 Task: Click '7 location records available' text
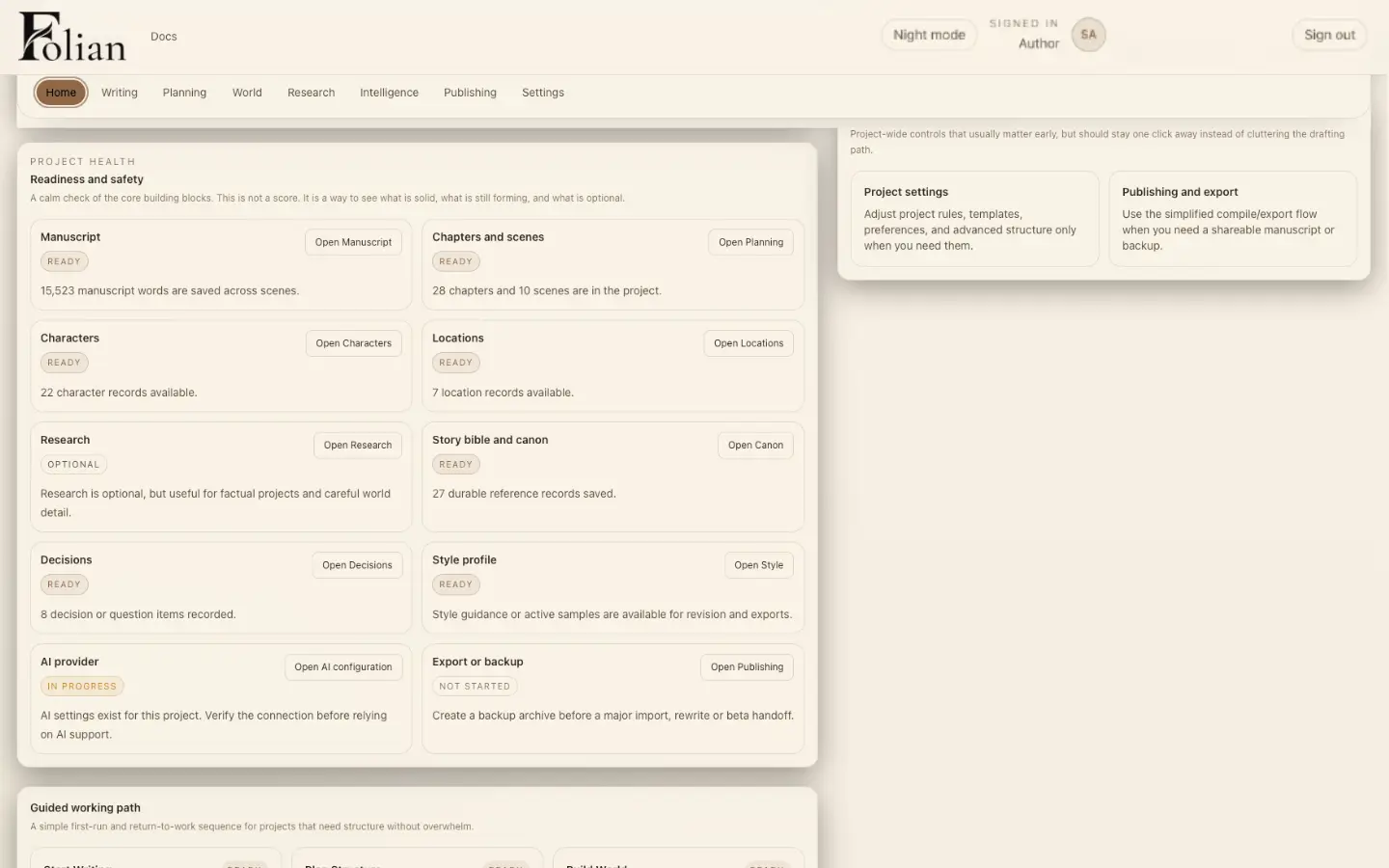point(503,393)
